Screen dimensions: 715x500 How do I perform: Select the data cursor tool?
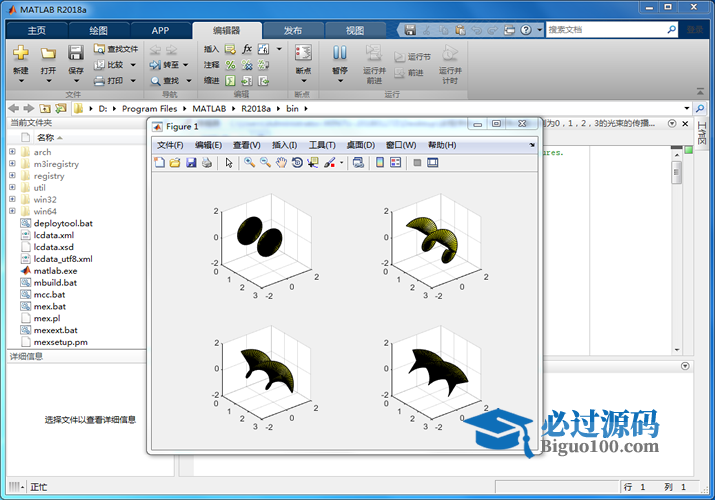click(313, 162)
